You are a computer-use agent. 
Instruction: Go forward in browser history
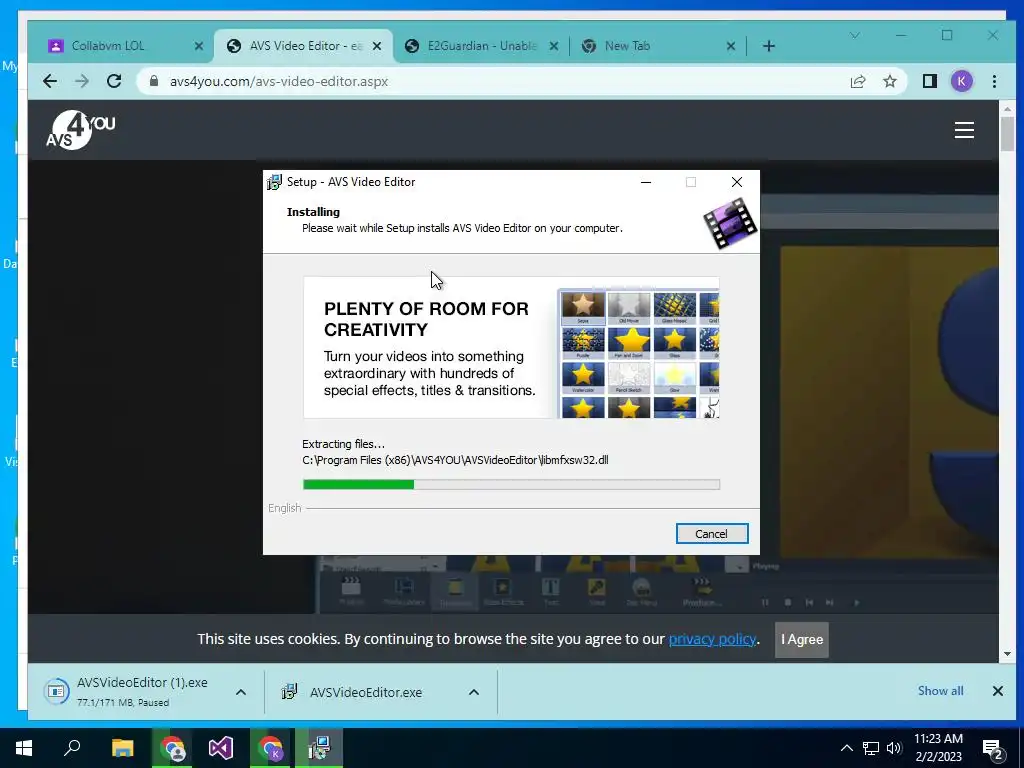point(82,81)
